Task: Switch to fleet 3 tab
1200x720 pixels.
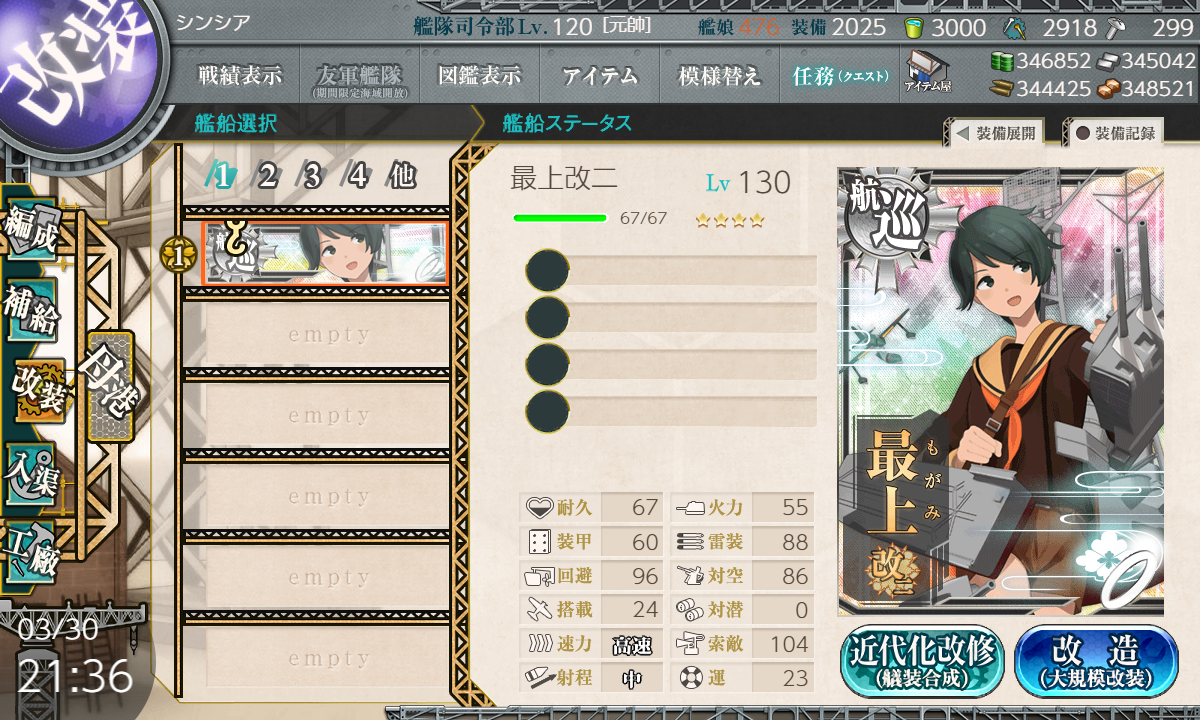Action: point(311,177)
